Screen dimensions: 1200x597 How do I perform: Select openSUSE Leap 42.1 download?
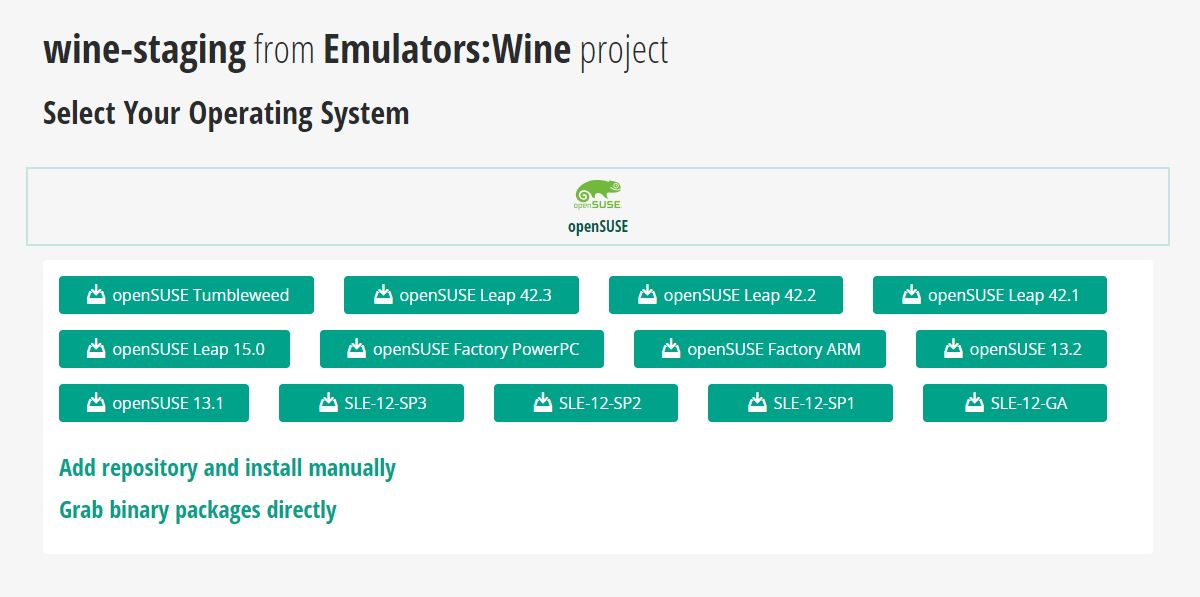pyautogui.click(x=990, y=295)
